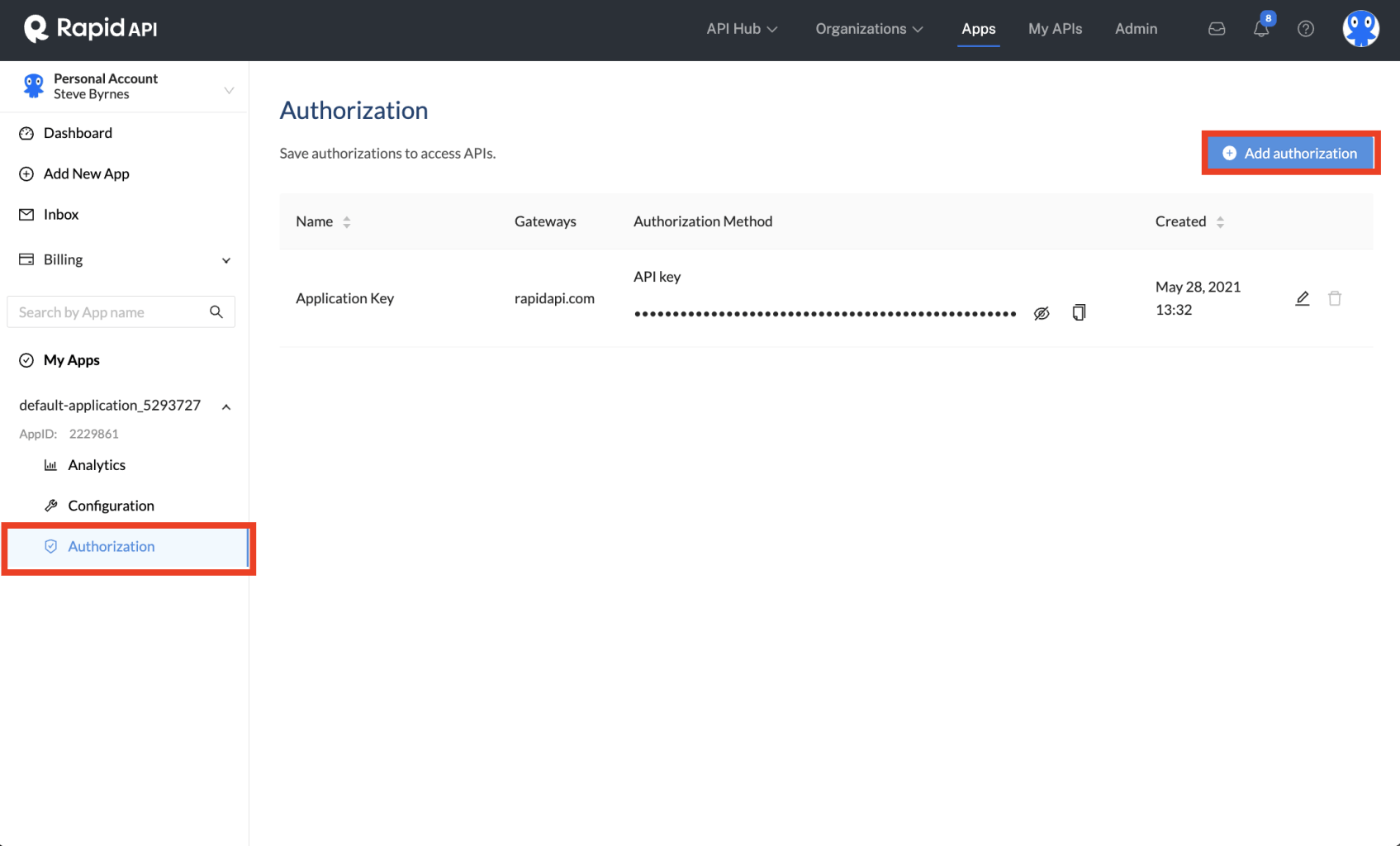Expand the Organizations dropdown

868,28
